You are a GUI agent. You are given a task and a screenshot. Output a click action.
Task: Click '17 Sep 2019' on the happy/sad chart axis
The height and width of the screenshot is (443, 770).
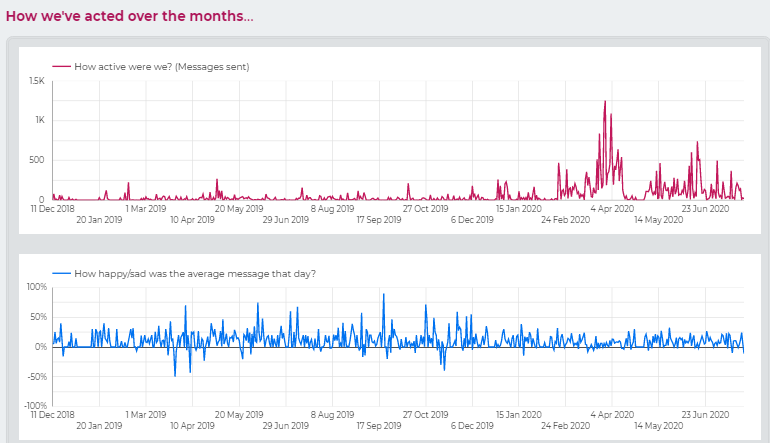point(380,425)
